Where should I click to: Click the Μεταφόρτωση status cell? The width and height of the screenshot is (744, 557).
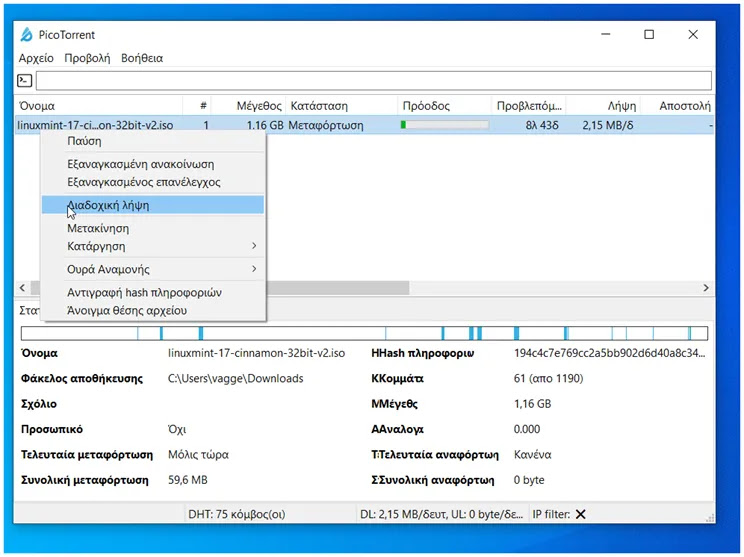pos(326,125)
